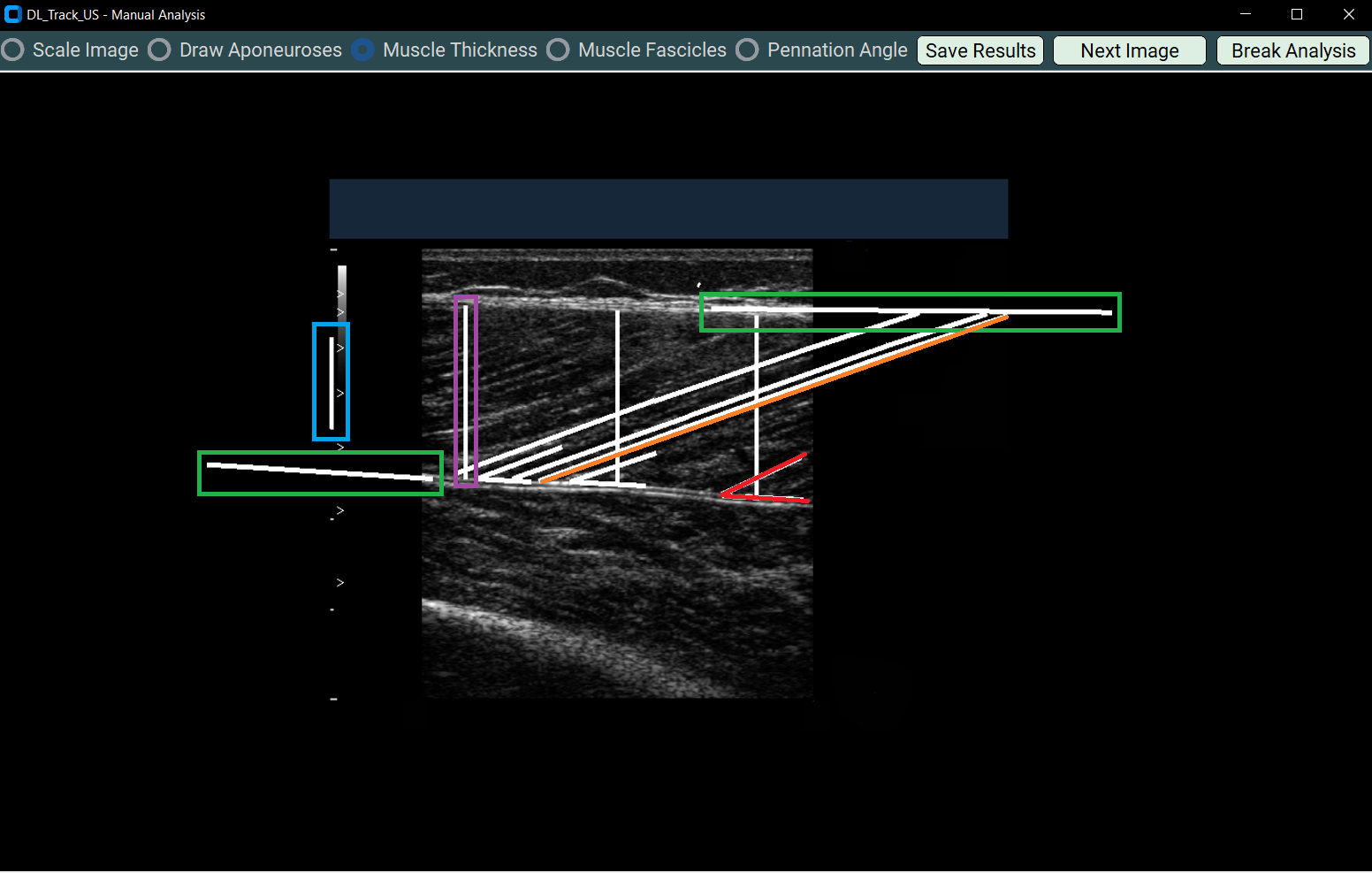Image resolution: width=1372 pixels, height=873 pixels.
Task: Click the blue scale-line rectangle annotation
Action: [x=331, y=382]
